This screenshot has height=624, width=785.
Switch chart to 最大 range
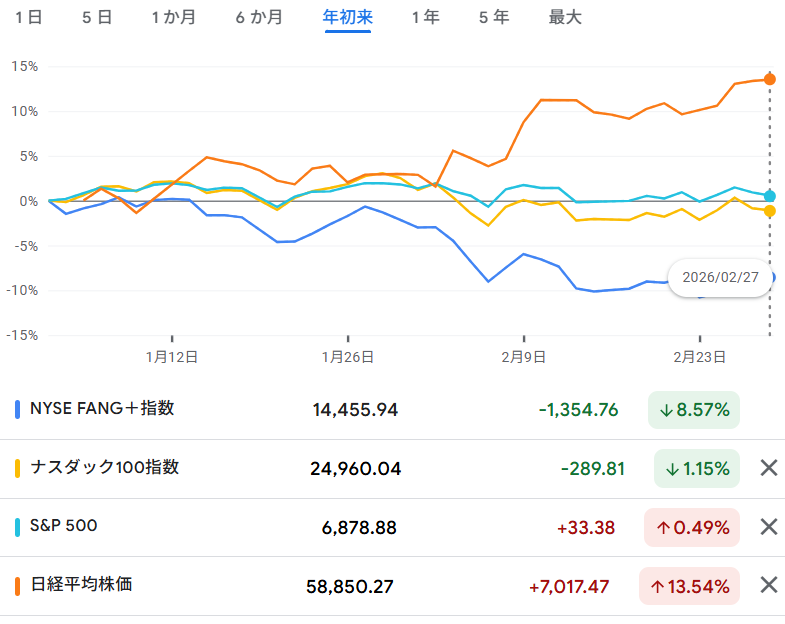coord(565,18)
